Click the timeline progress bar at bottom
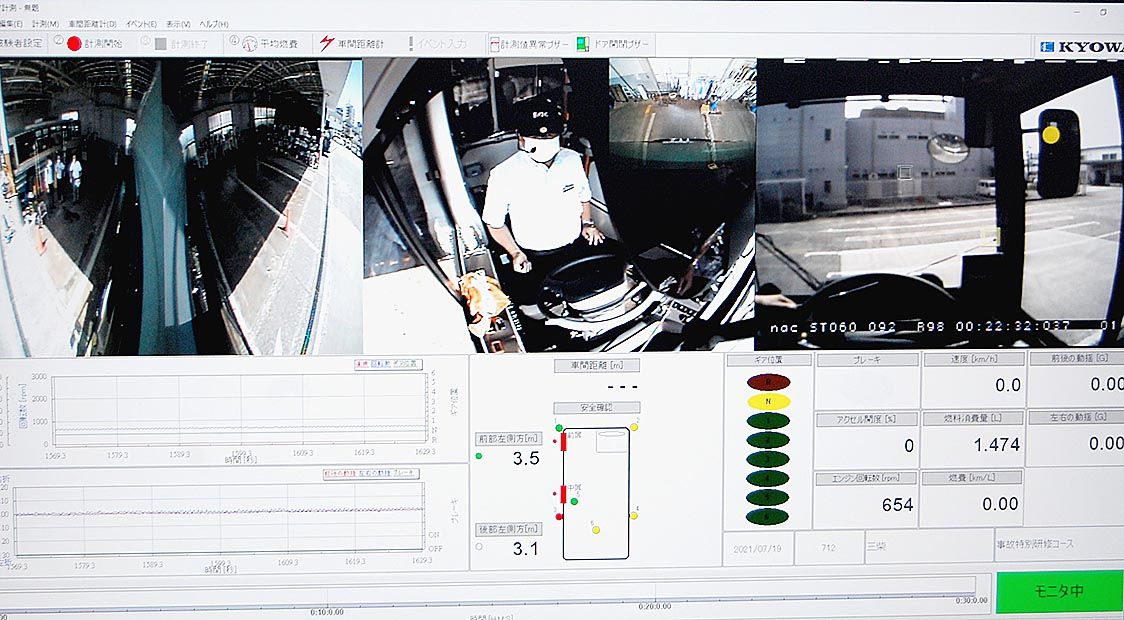 pos(488,586)
